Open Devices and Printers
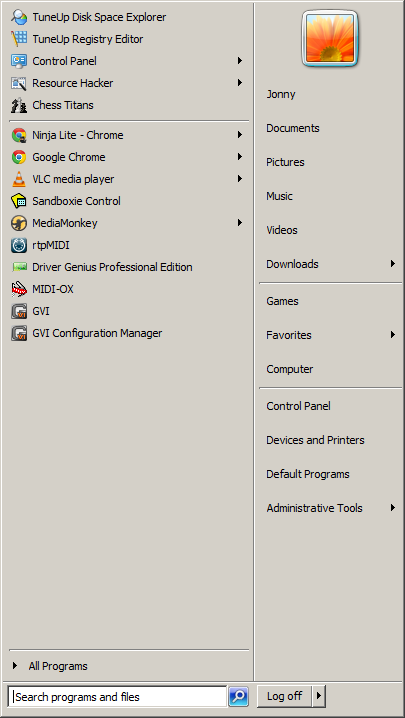 [x=315, y=440]
